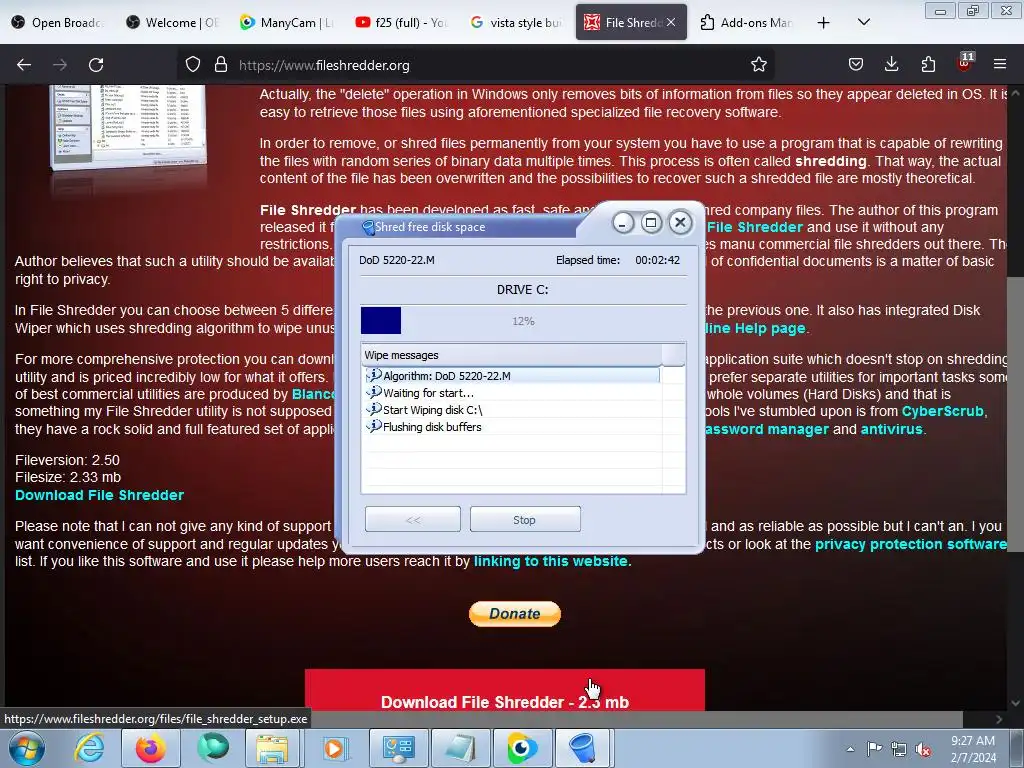Open the control panel taskbar item
1024x768 pixels.
coord(399,748)
